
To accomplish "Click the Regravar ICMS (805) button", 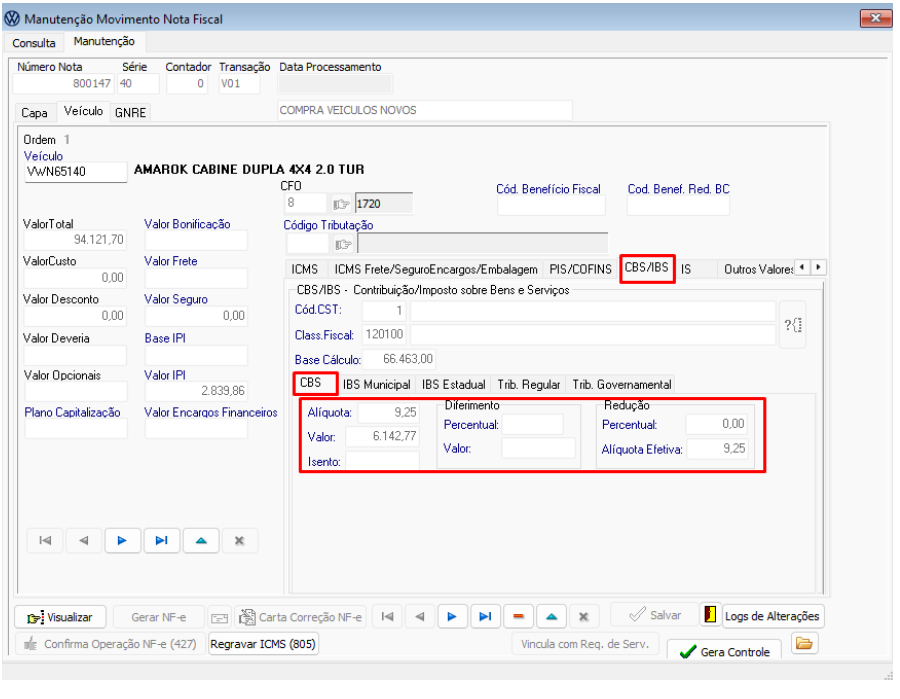I will pos(262,645).
